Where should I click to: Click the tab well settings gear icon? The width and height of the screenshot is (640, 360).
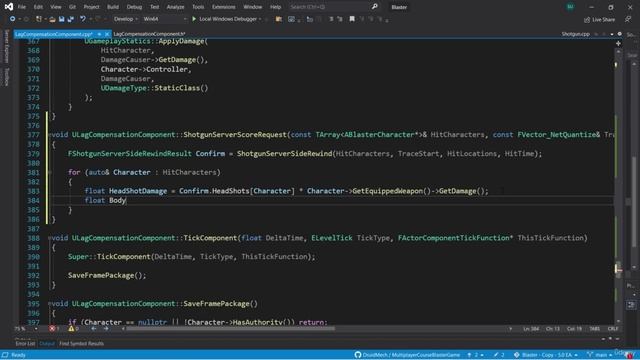tap(620, 34)
